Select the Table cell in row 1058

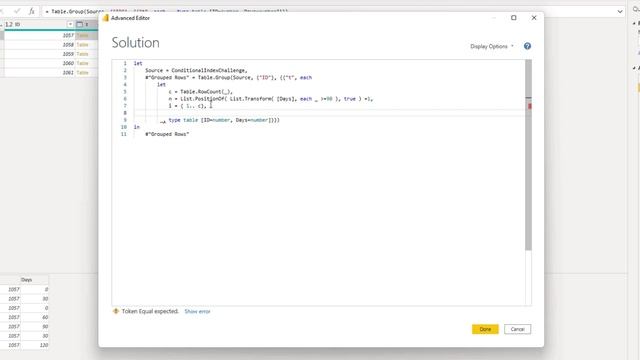tap(87, 44)
